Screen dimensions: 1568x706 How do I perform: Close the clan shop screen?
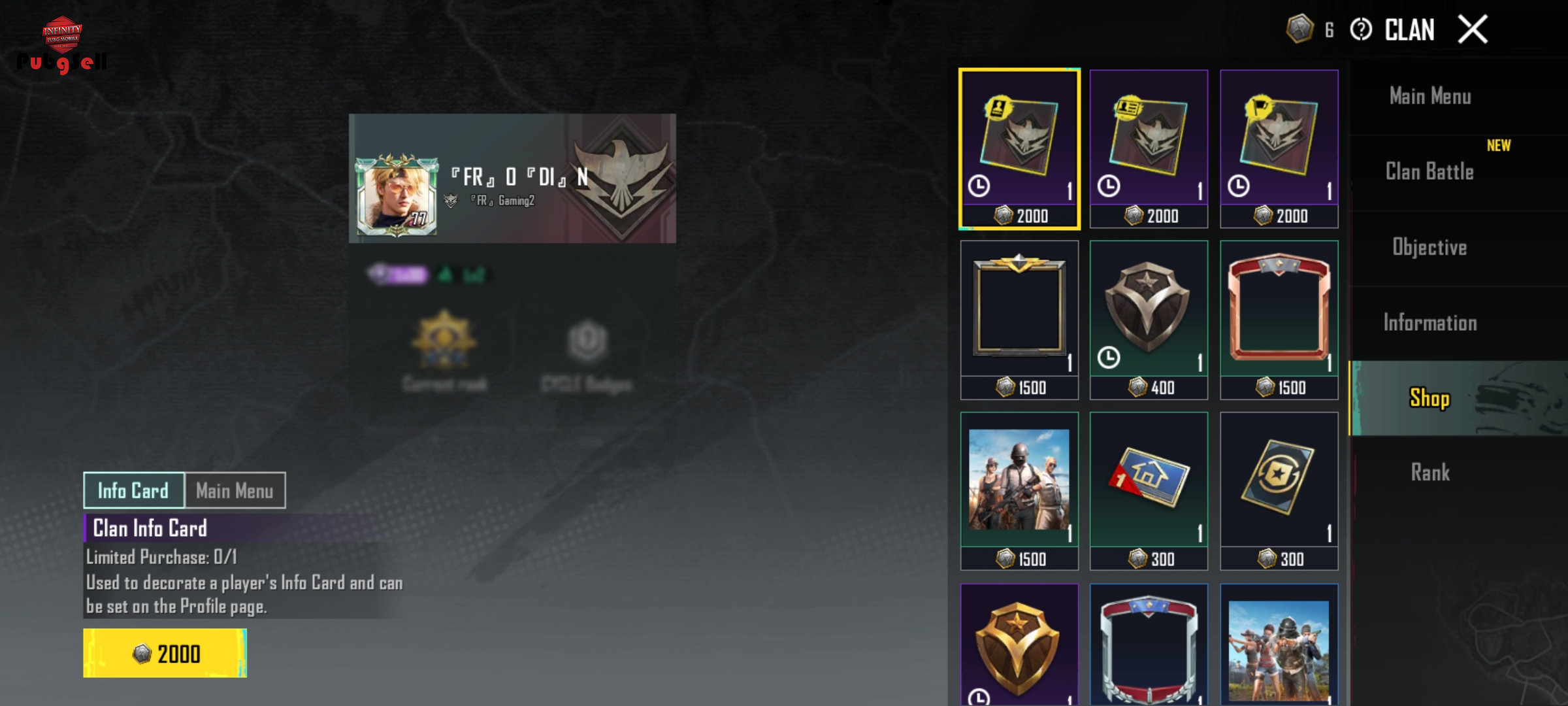[x=1473, y=29]
